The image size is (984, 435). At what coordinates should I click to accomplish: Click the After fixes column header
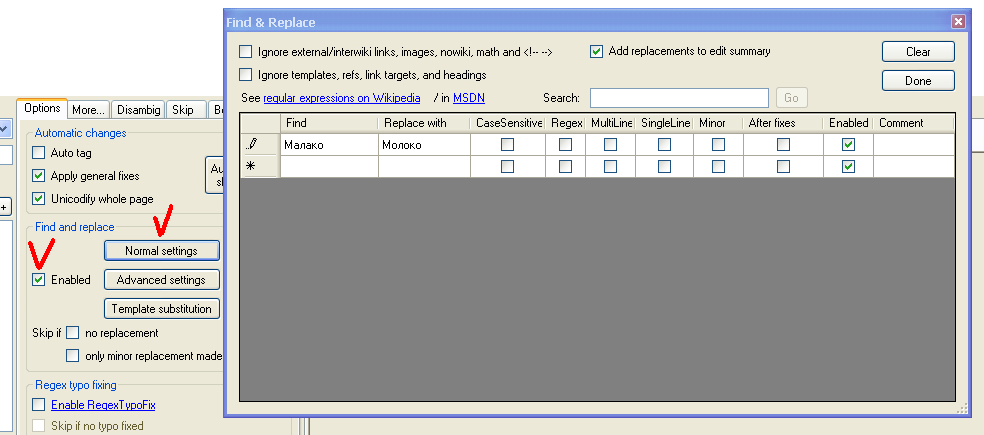783,123
